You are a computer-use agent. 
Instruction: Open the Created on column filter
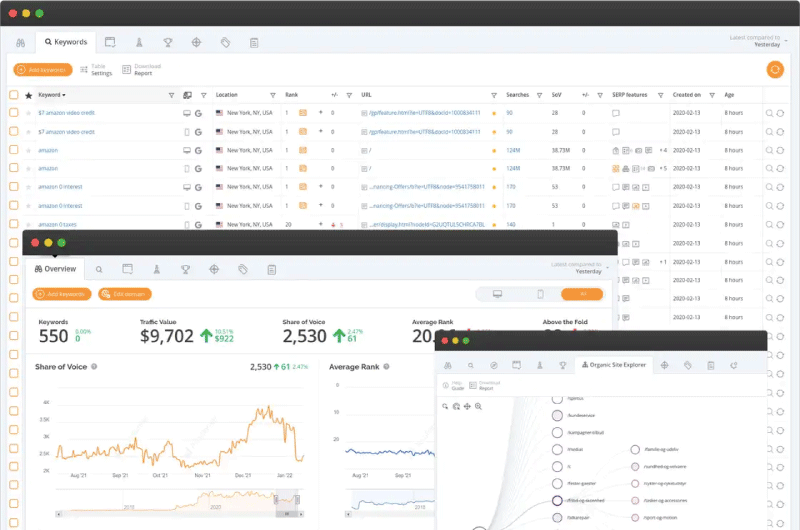point(712,95)
